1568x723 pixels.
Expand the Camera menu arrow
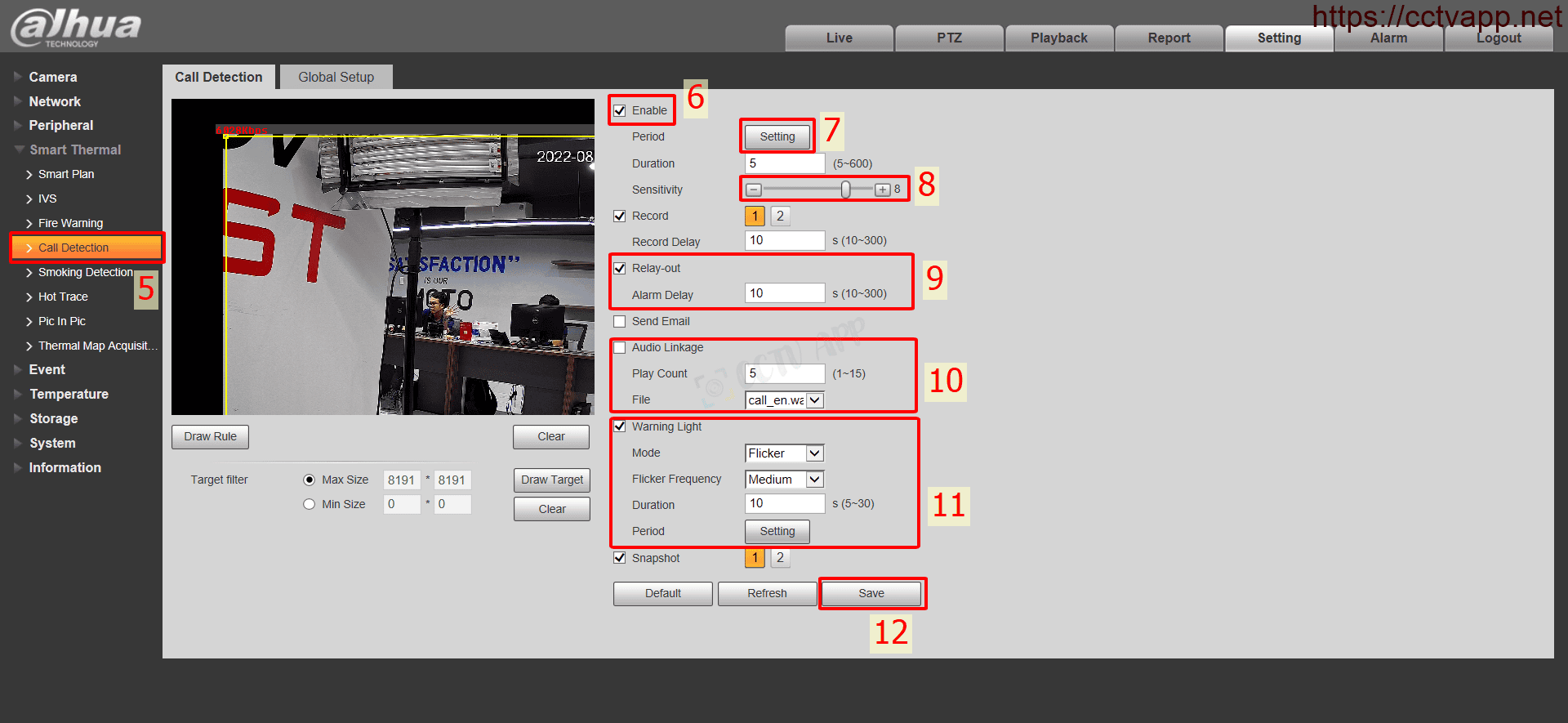[18, 77]
